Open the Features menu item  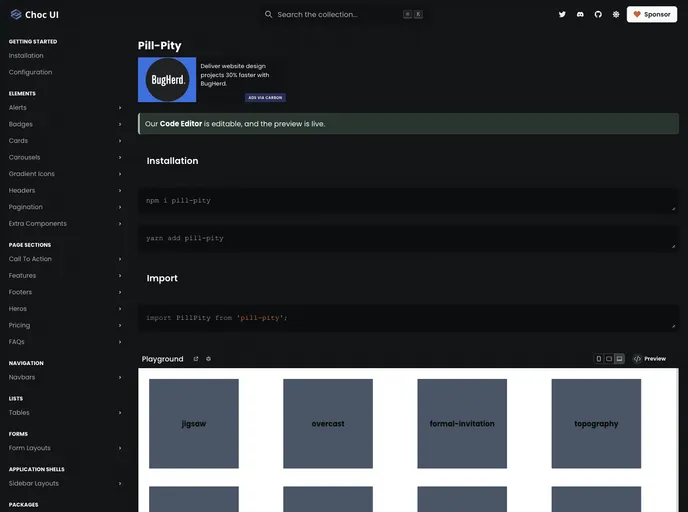click(65, 276)
